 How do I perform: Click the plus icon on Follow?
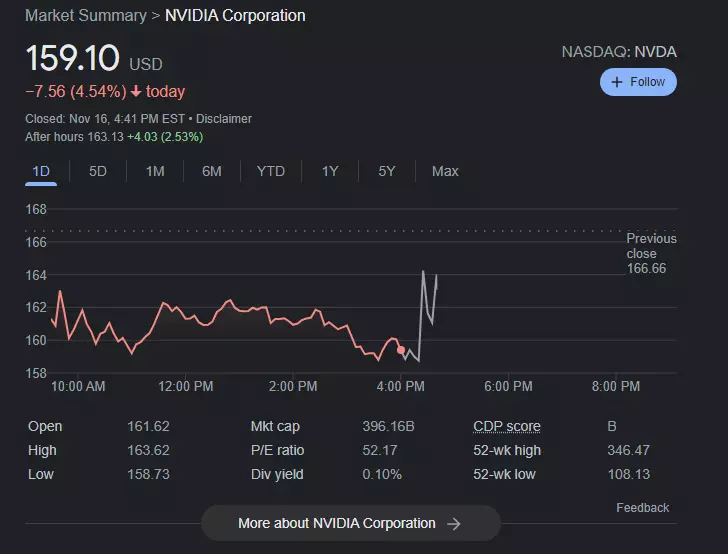pos(617,82)
